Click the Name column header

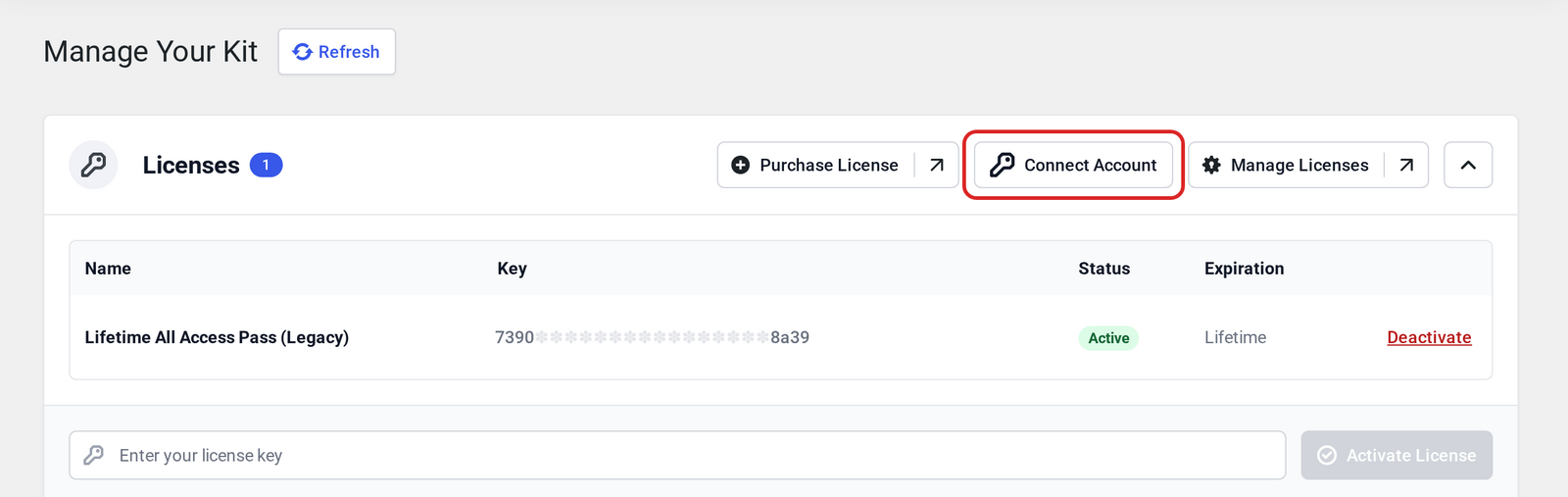tap(108, 269)
